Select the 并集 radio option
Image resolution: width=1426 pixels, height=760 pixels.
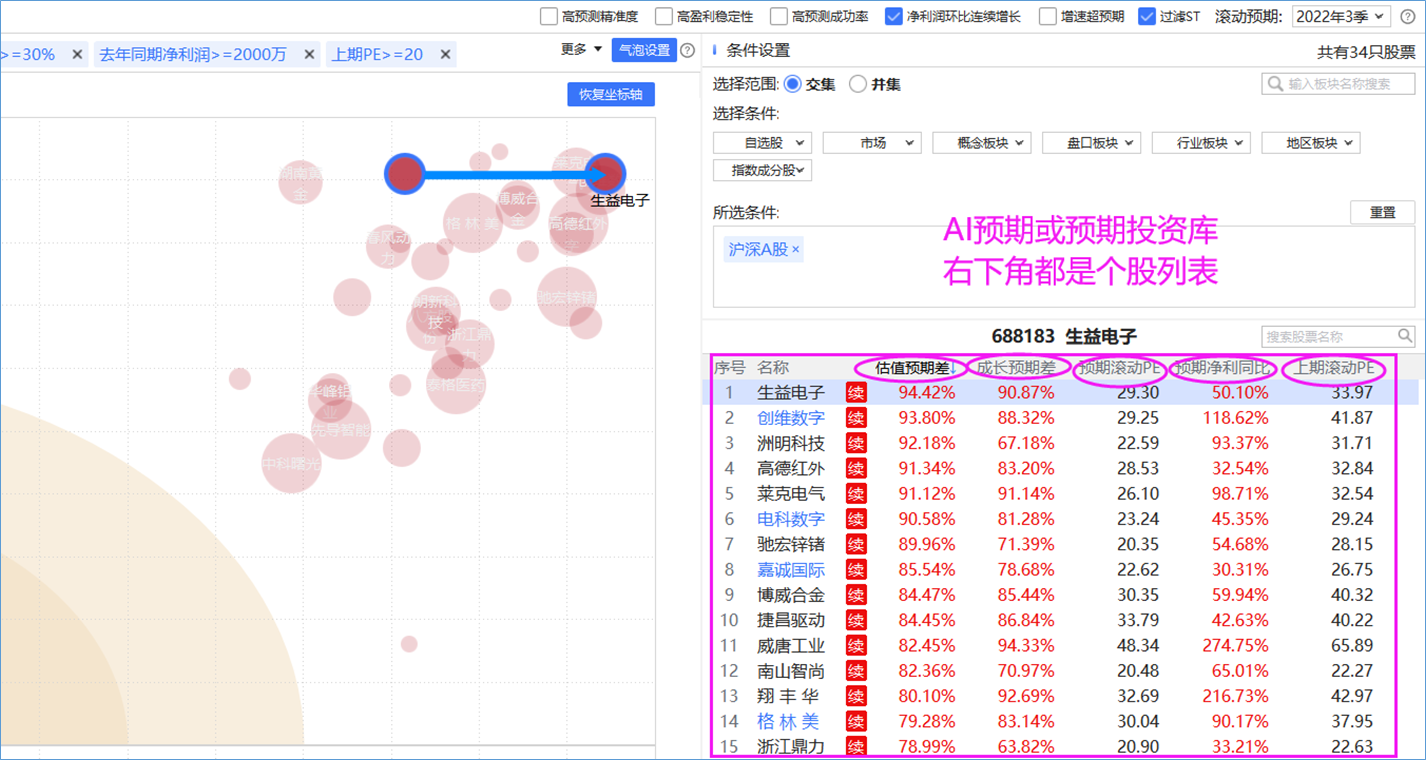pyautogui.click(x=857, y=84)
